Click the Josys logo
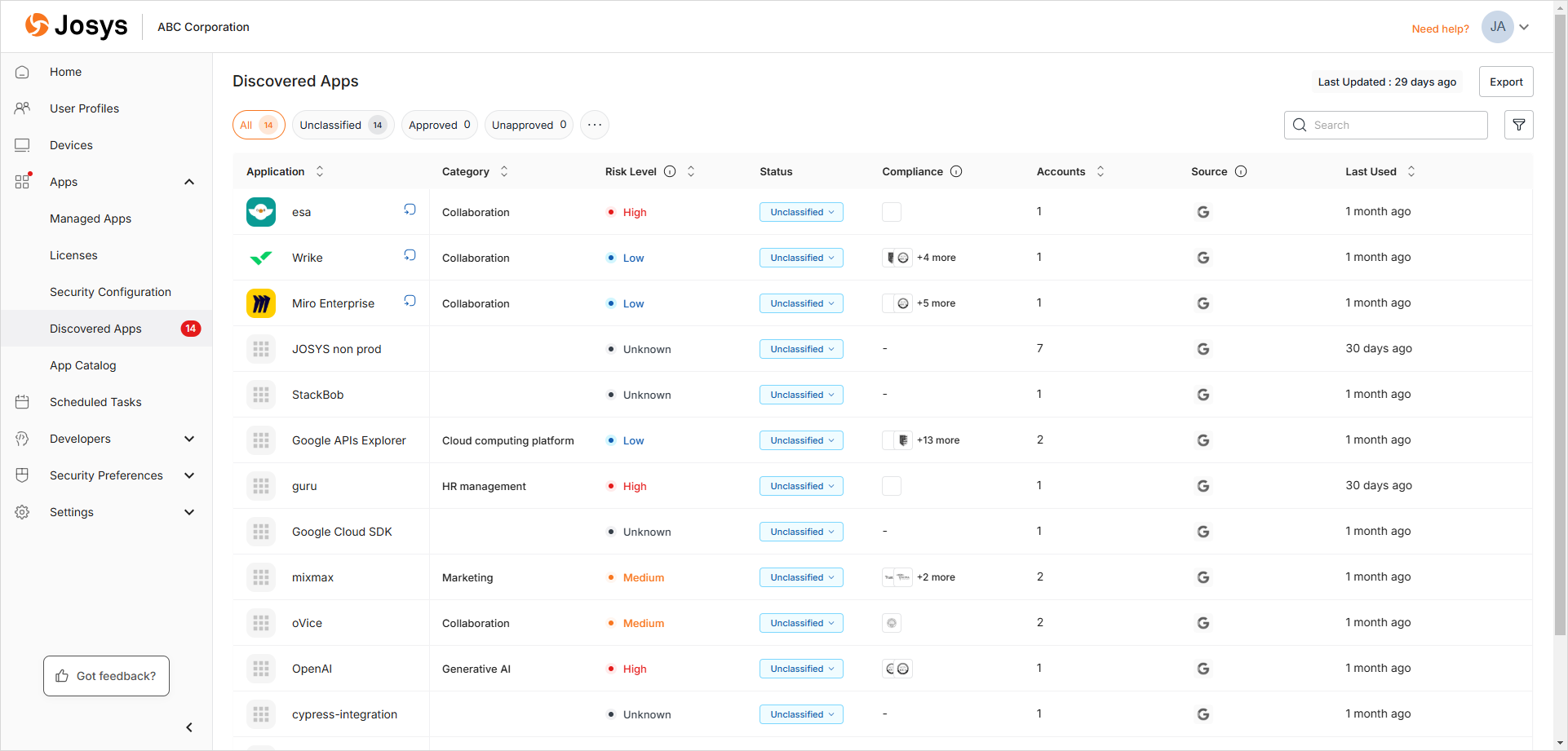1568x751 pixels. (x=76, y=26)
